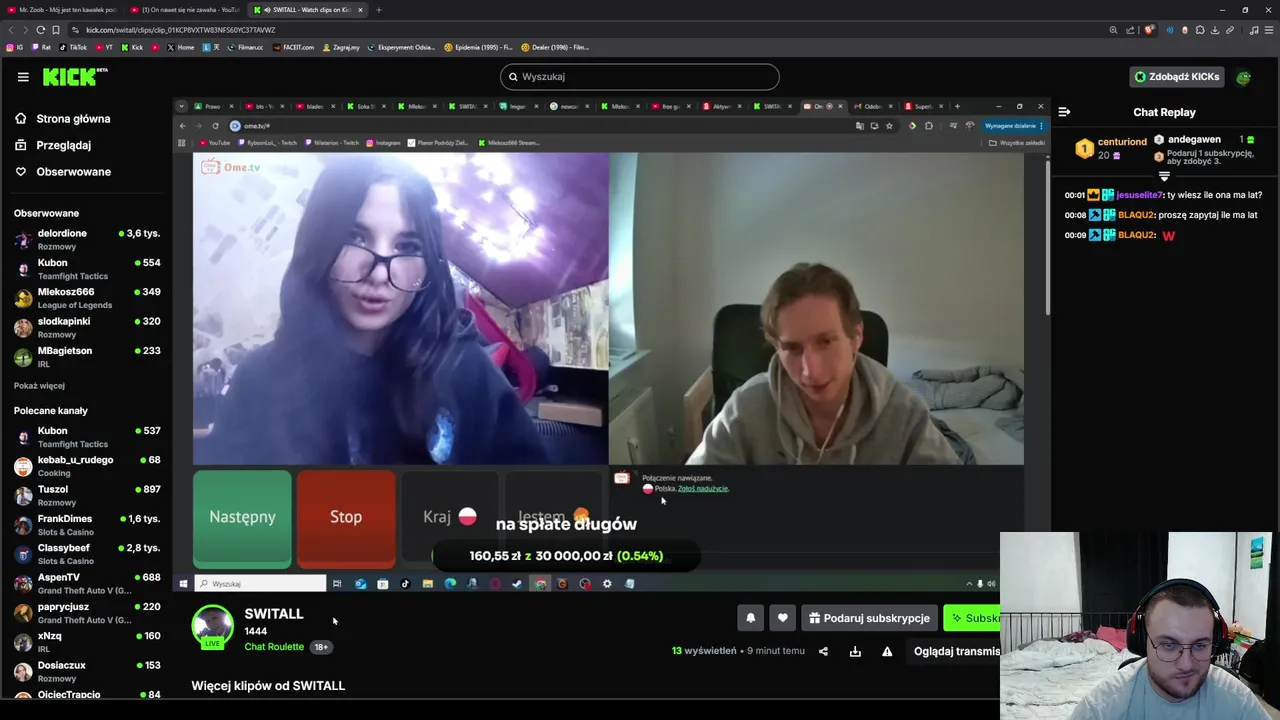Open Obserwowane in the sidebar
Viewport: 1280px width, 720px height.
73,172
